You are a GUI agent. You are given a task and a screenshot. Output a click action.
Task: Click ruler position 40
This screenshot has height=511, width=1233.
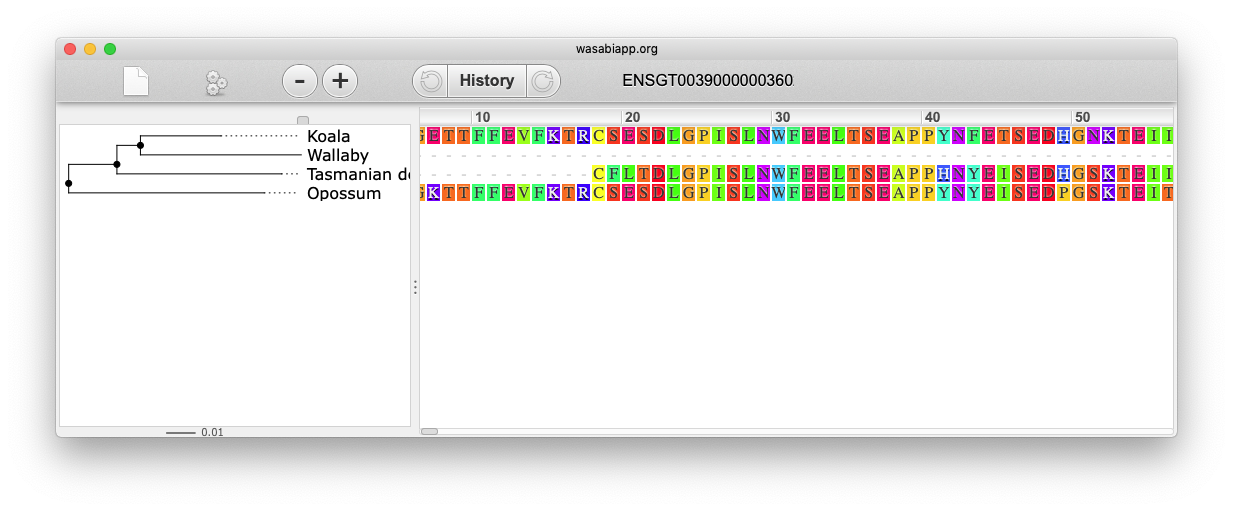point(932,117)
